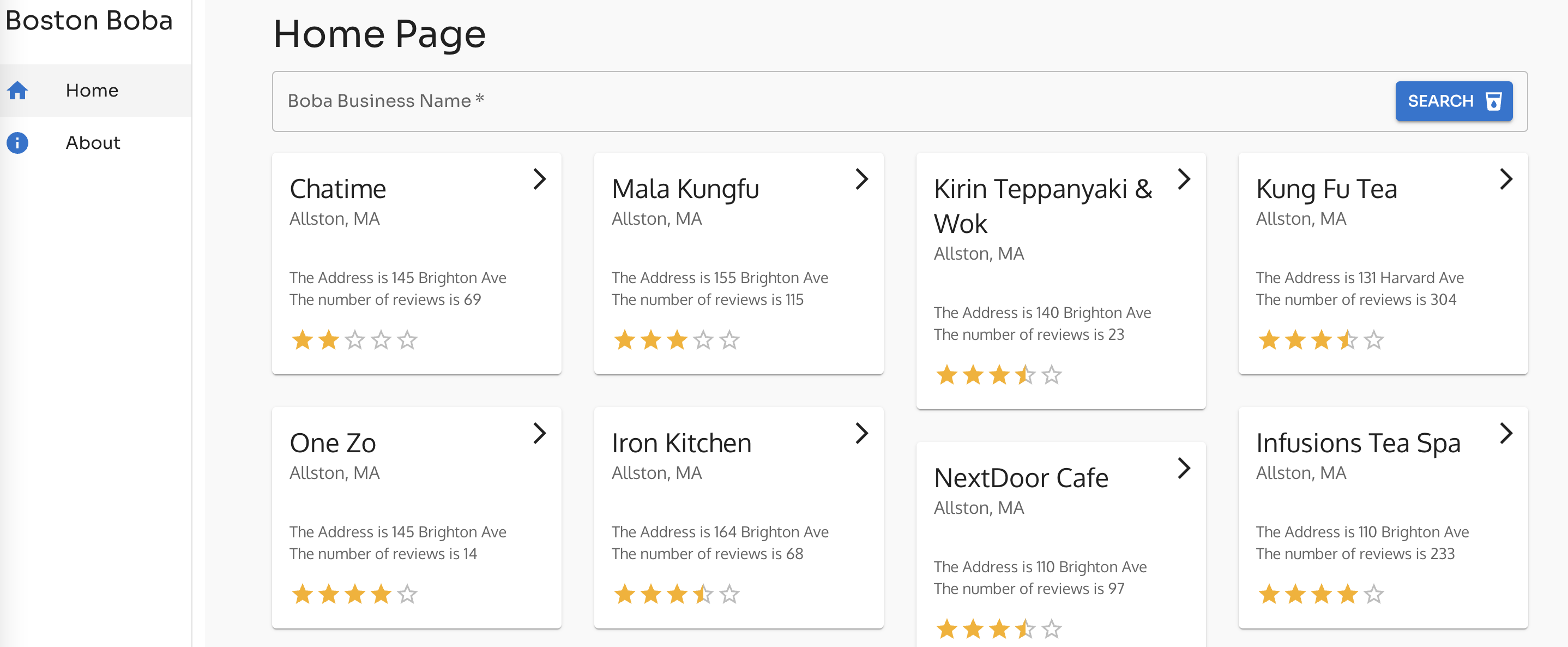Image resolution: width=1568 pixels, height=647 pixels.
Task: Click 'The number of reviews is 233'
Action: click(x=1355, y=554)
